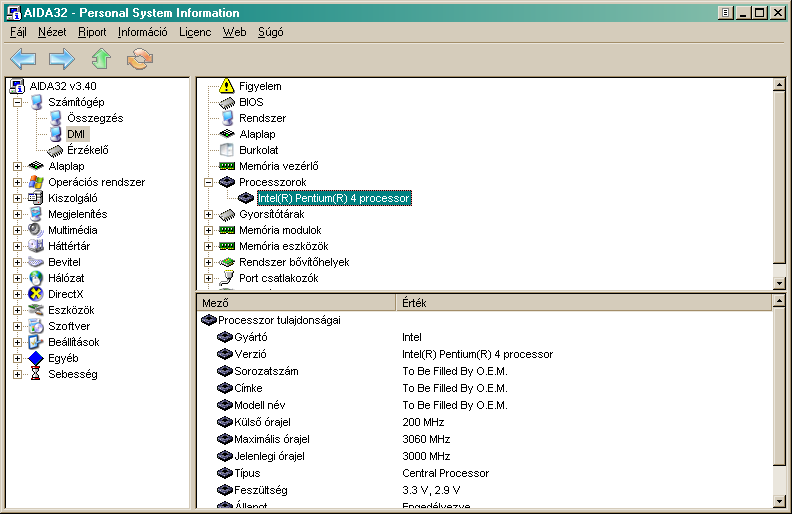Click the Sorozatszám row
Image resolution: width=792 pixels, height=514 pixels.
coord(484,371)
